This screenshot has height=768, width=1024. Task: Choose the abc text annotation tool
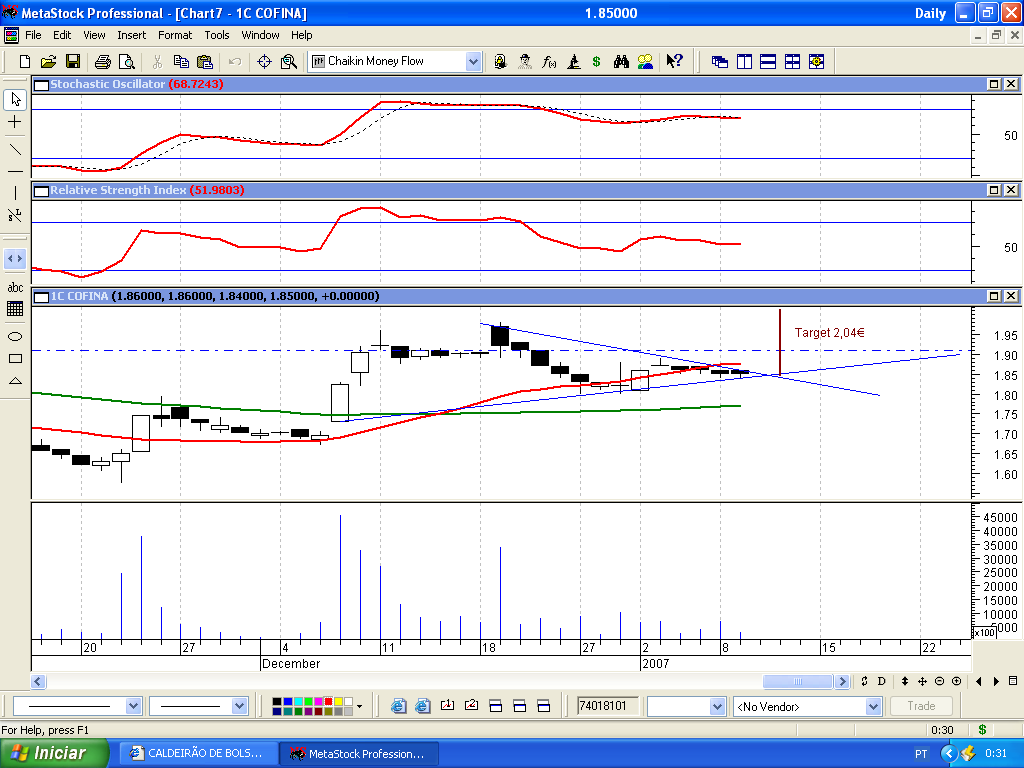[x=15, y=287]
